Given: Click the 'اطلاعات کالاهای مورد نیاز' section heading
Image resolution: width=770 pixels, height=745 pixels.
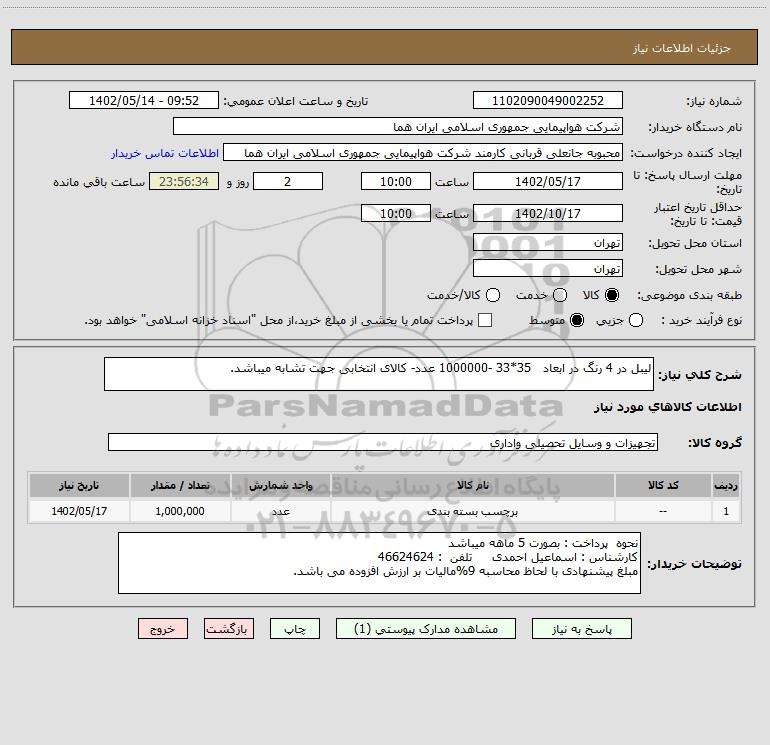Looking at the screenshot, I should (668, 407).
